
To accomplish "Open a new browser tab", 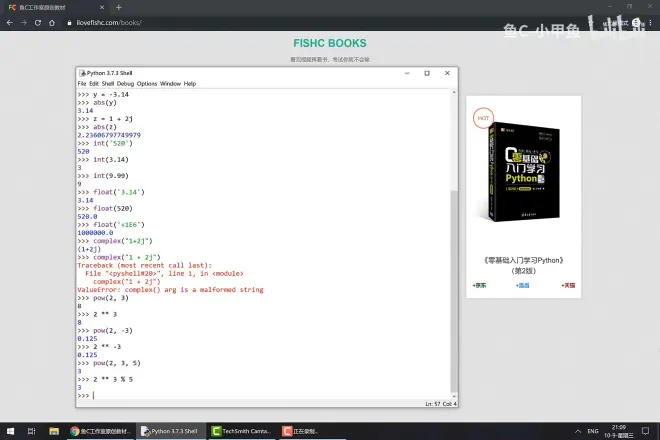I will pos(118,7).
